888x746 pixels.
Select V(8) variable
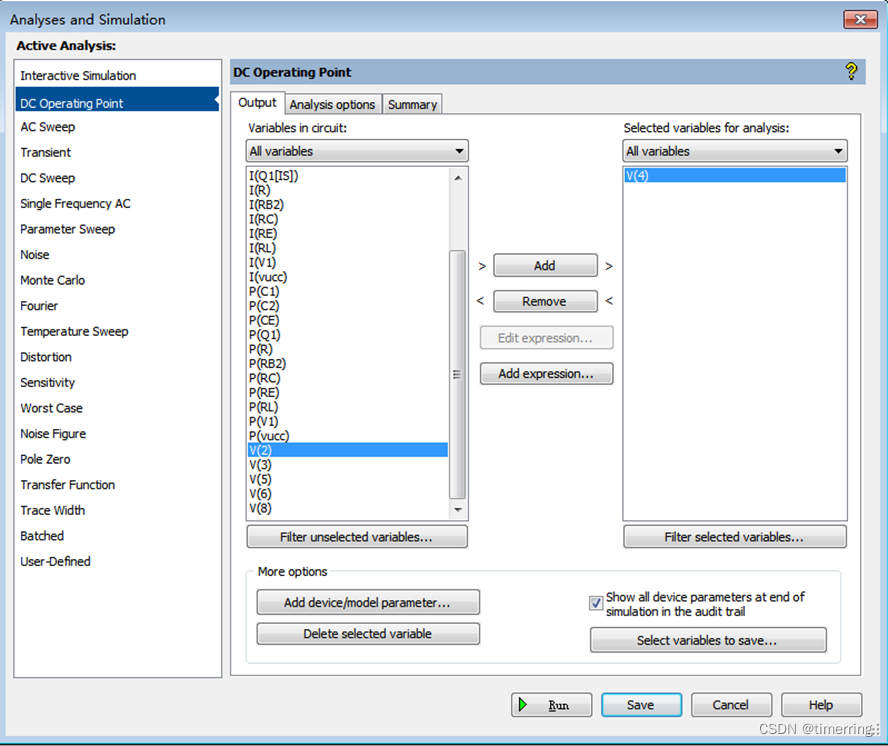(348, 508)
